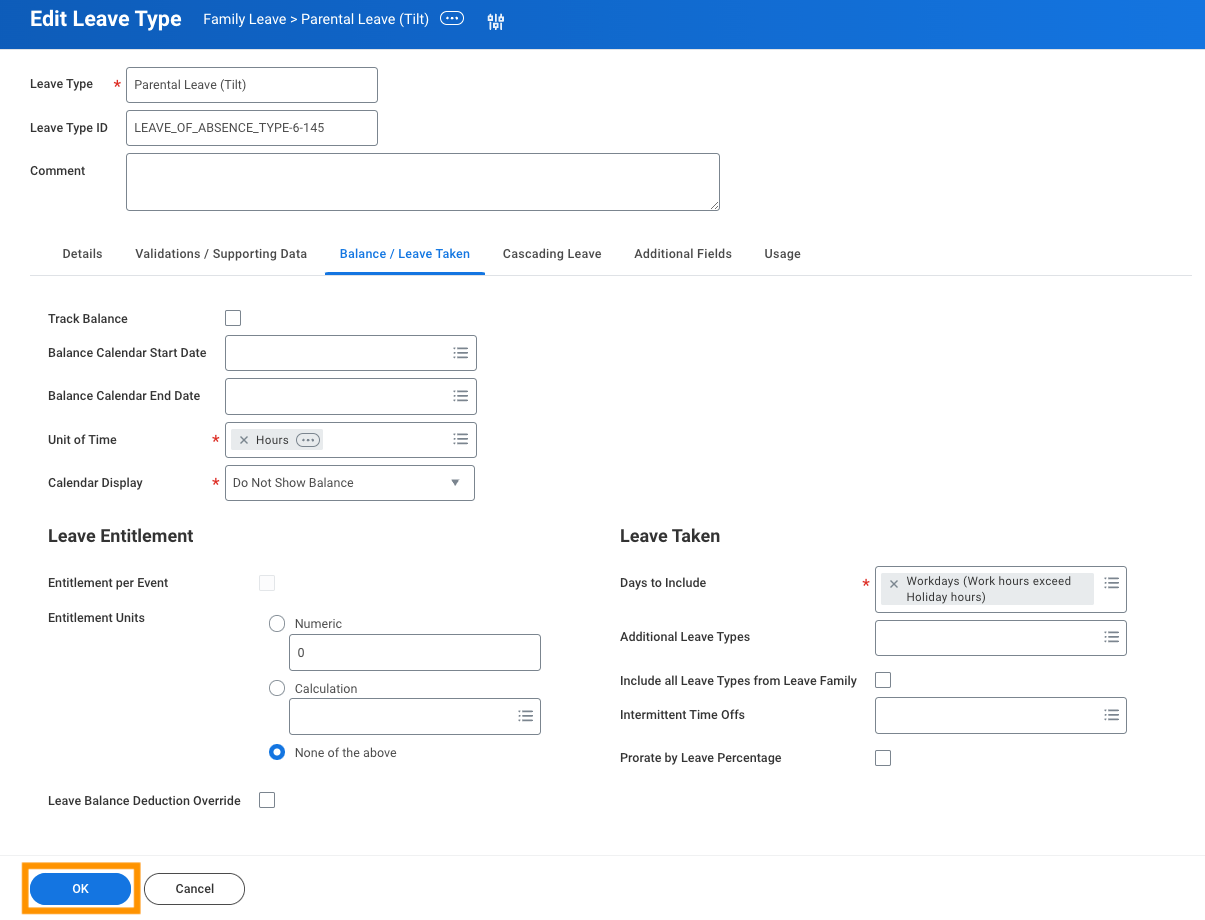Tick the Prorate by Leave Percentage checkbox

[x=883, y=758]
